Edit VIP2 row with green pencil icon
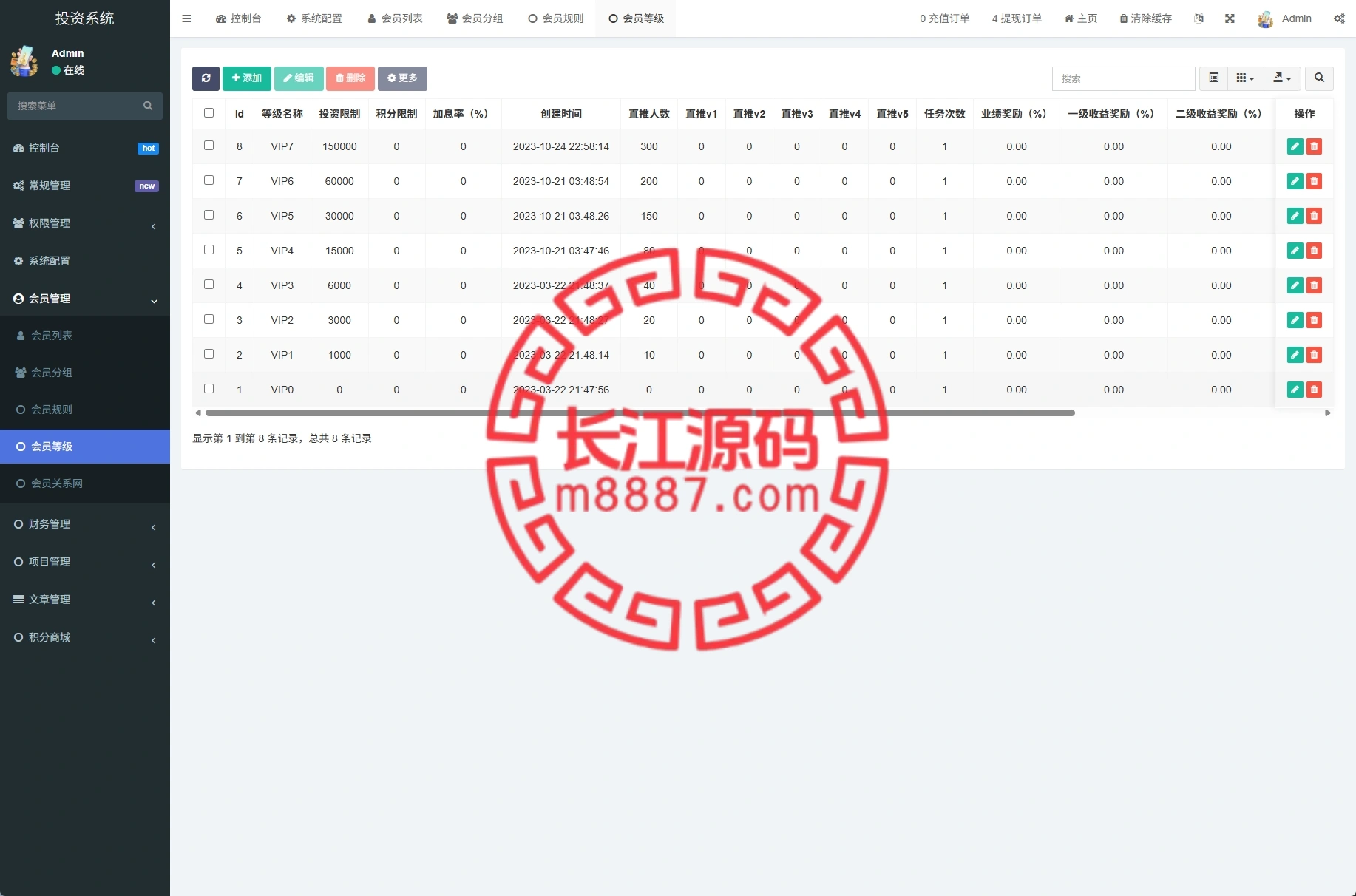The width and height of the screenshot is (1356, 896). coord(1295,320)
